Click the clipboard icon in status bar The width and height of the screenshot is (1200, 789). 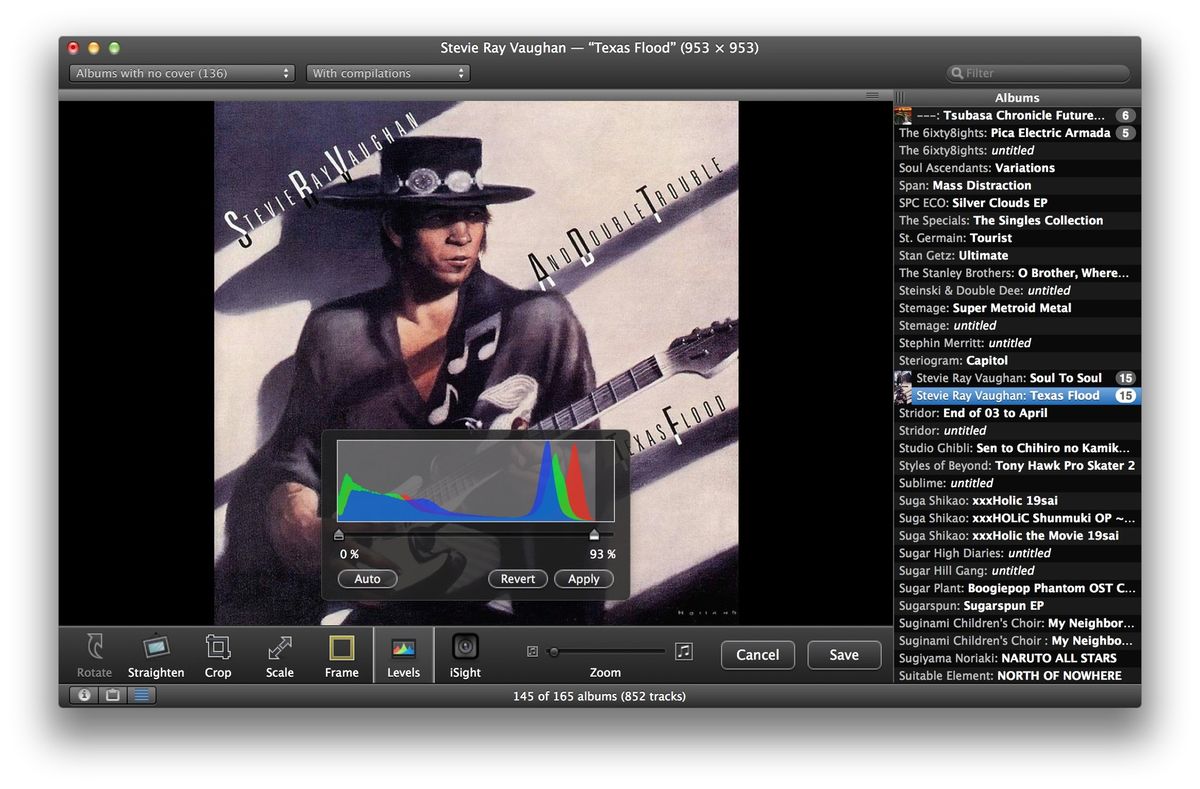click(112, 694)
